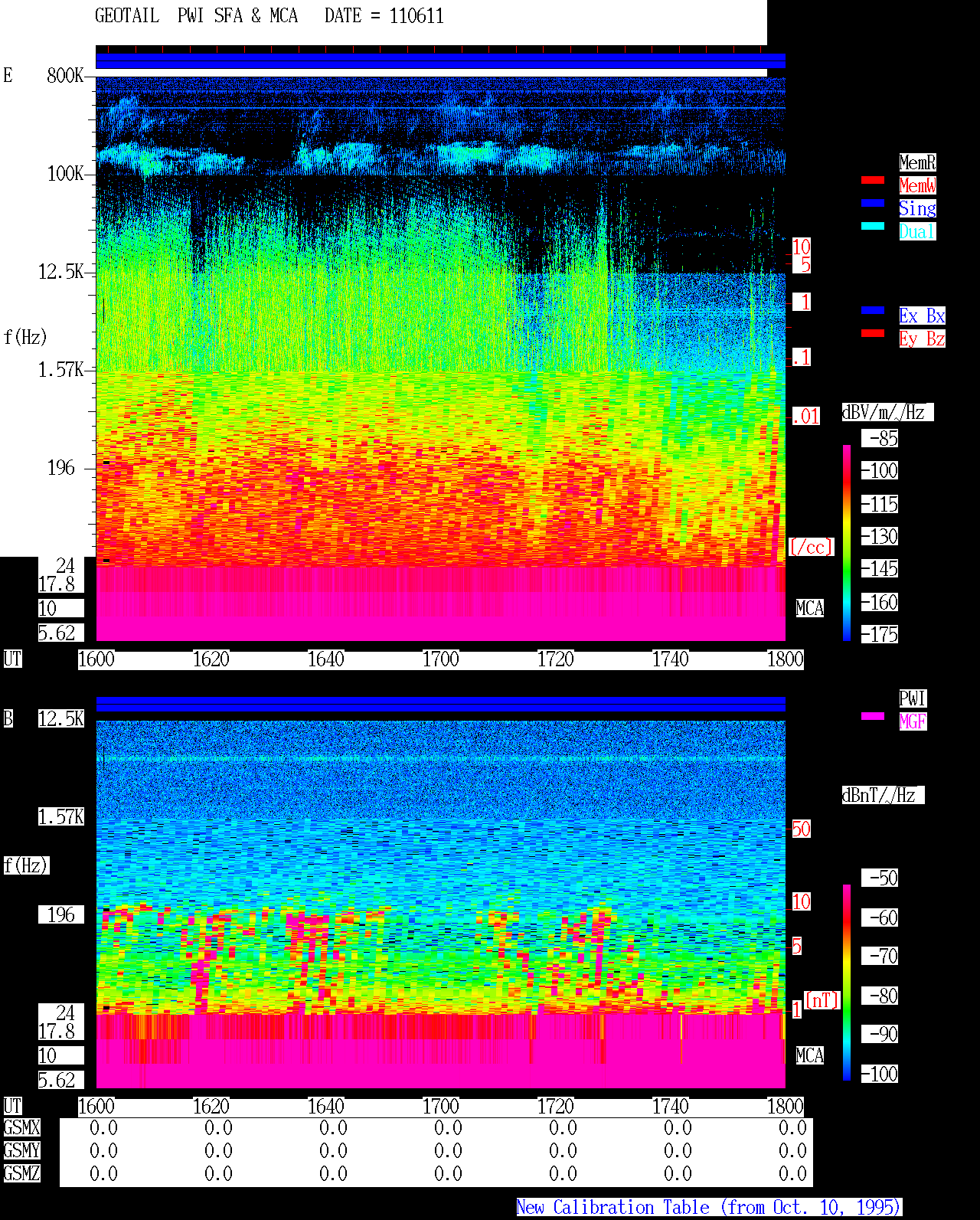This screenshot has height=1220, width=980.
Task: Click the red Ey Bz swatch
Action: tap(873, 334)
